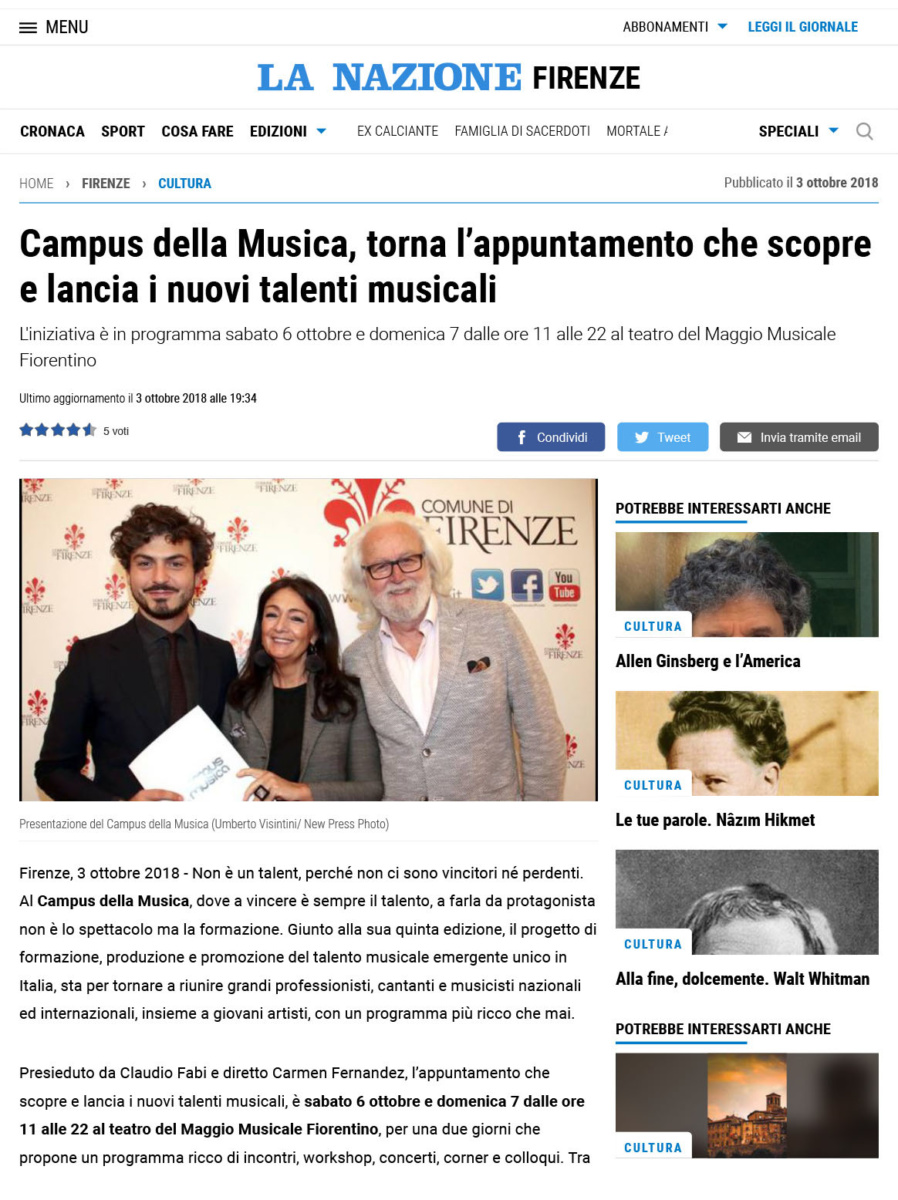Share article via Facebook Condividi button
Image resolution: width=898 pixels, height=1200 pixels.
click(x=551, y=437)
